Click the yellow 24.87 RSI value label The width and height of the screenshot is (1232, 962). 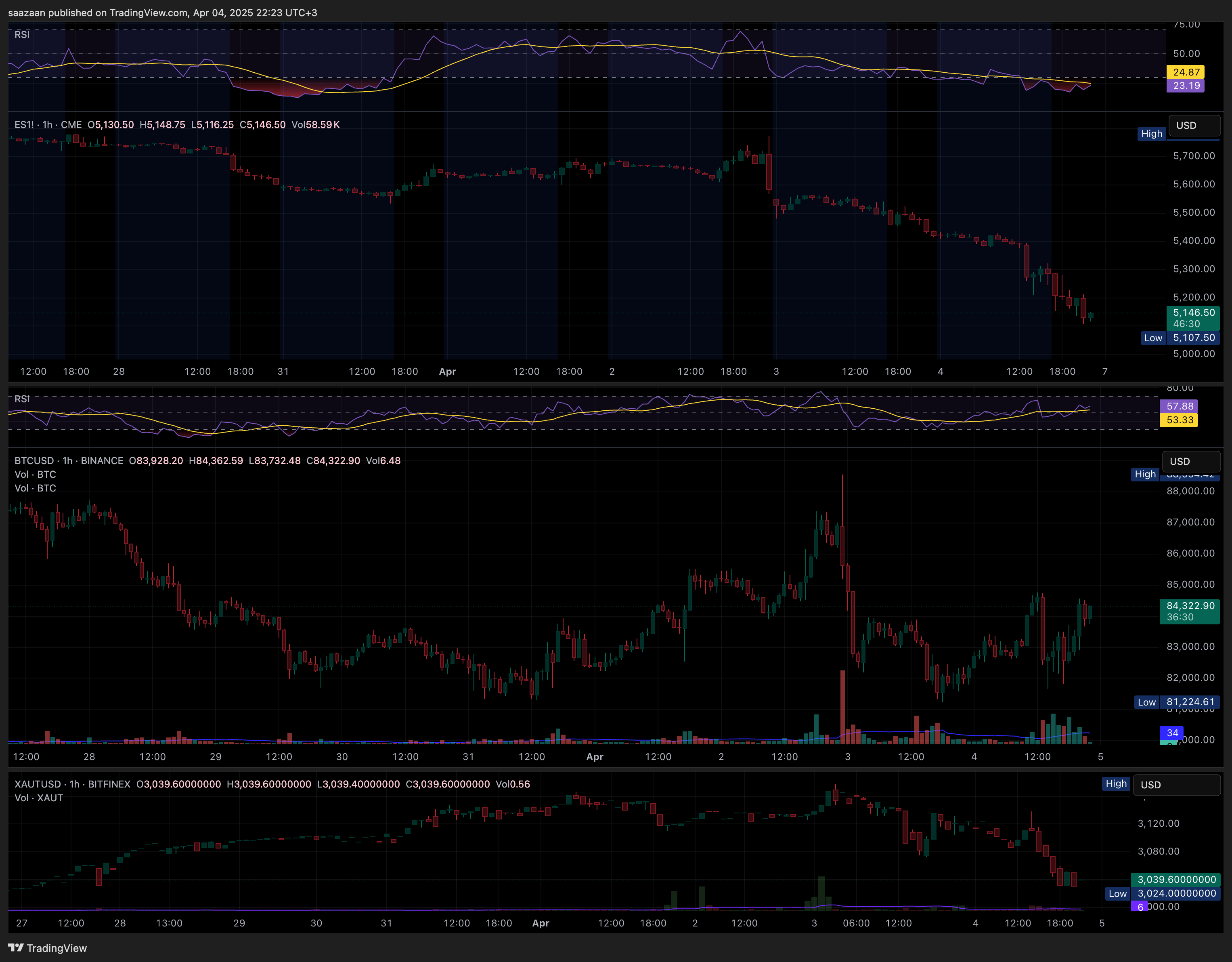1186,72
